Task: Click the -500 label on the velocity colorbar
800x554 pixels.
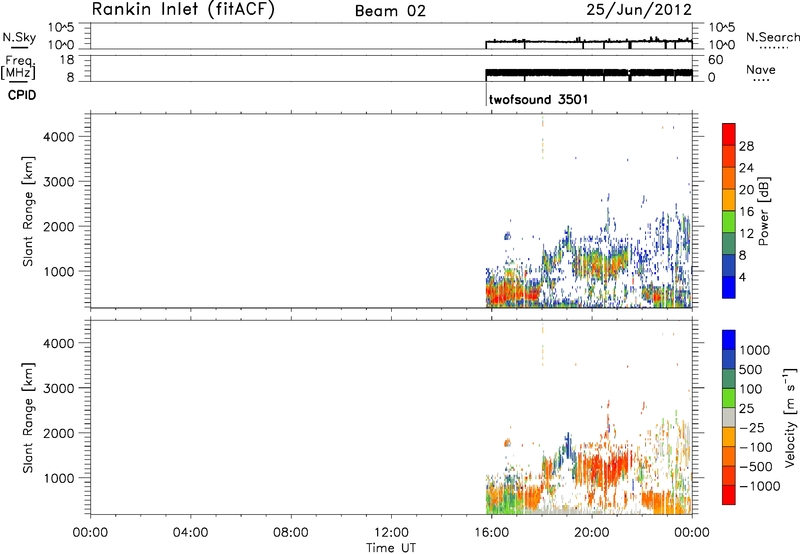Action: coord(756,466)
